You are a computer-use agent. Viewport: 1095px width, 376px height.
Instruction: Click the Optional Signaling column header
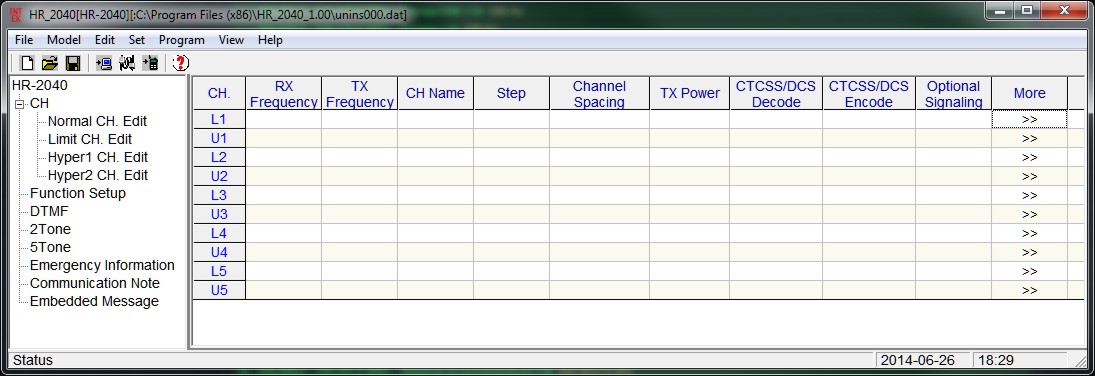pos(954,94)
